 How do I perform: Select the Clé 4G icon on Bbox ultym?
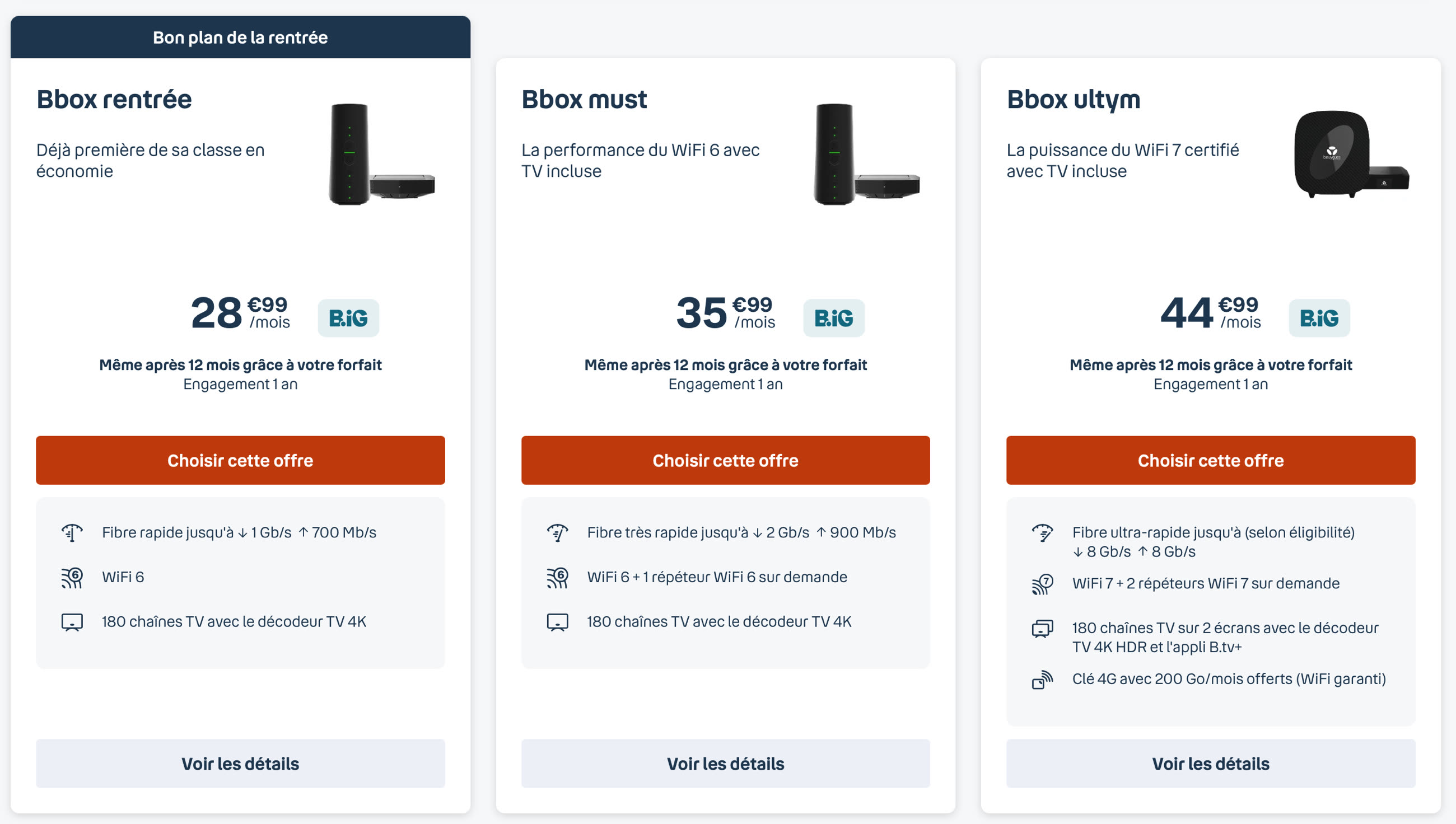[1043, 680]
